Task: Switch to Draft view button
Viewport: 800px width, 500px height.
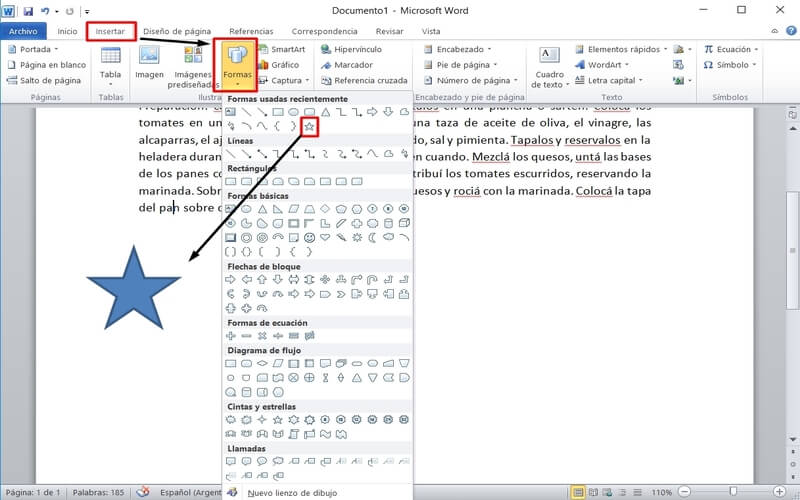Action: (x=637, y=492)
